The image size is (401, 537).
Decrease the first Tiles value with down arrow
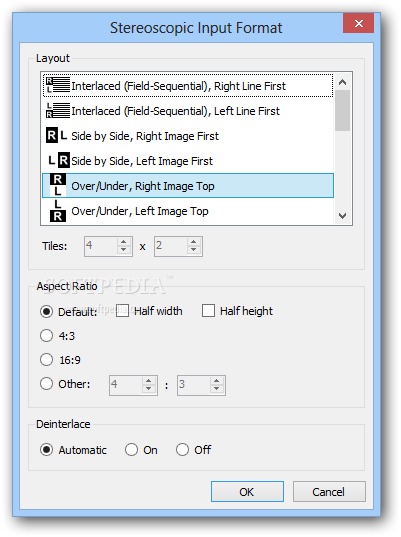point(124,250)
